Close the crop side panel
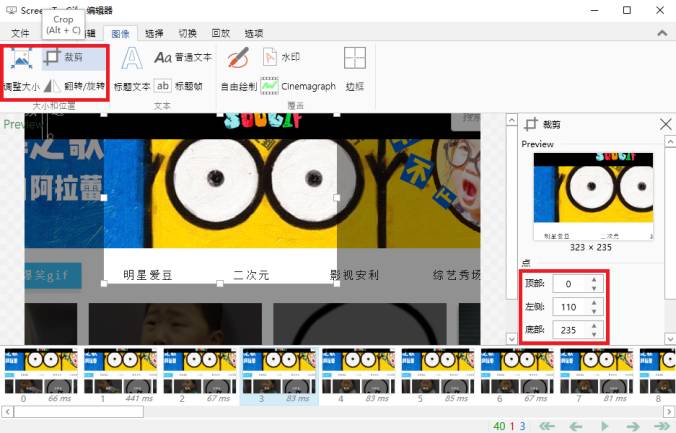Viewport: 676px width, 433px height. point(665,125)
